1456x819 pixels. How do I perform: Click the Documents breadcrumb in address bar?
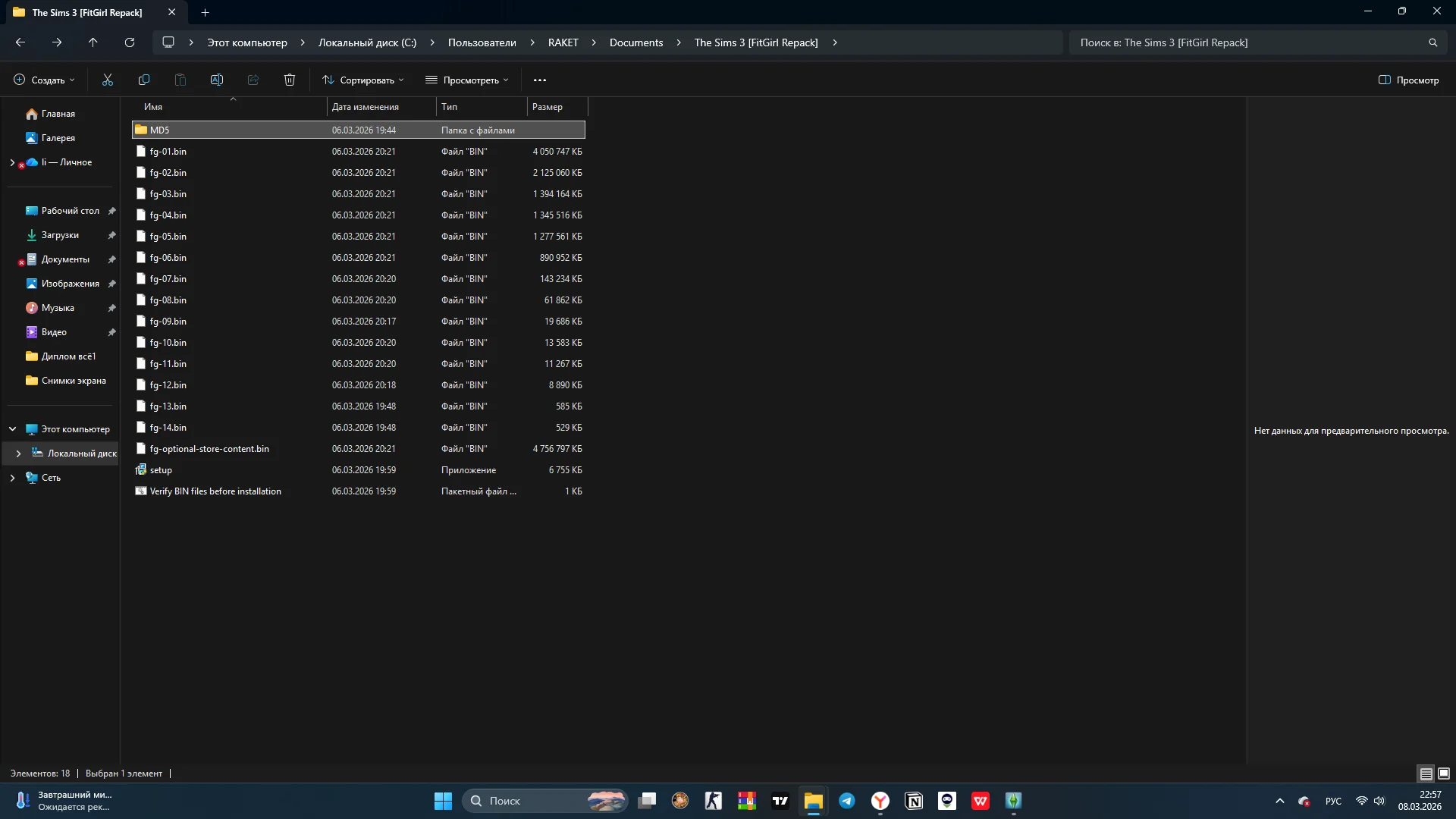[x=635, y=42]
